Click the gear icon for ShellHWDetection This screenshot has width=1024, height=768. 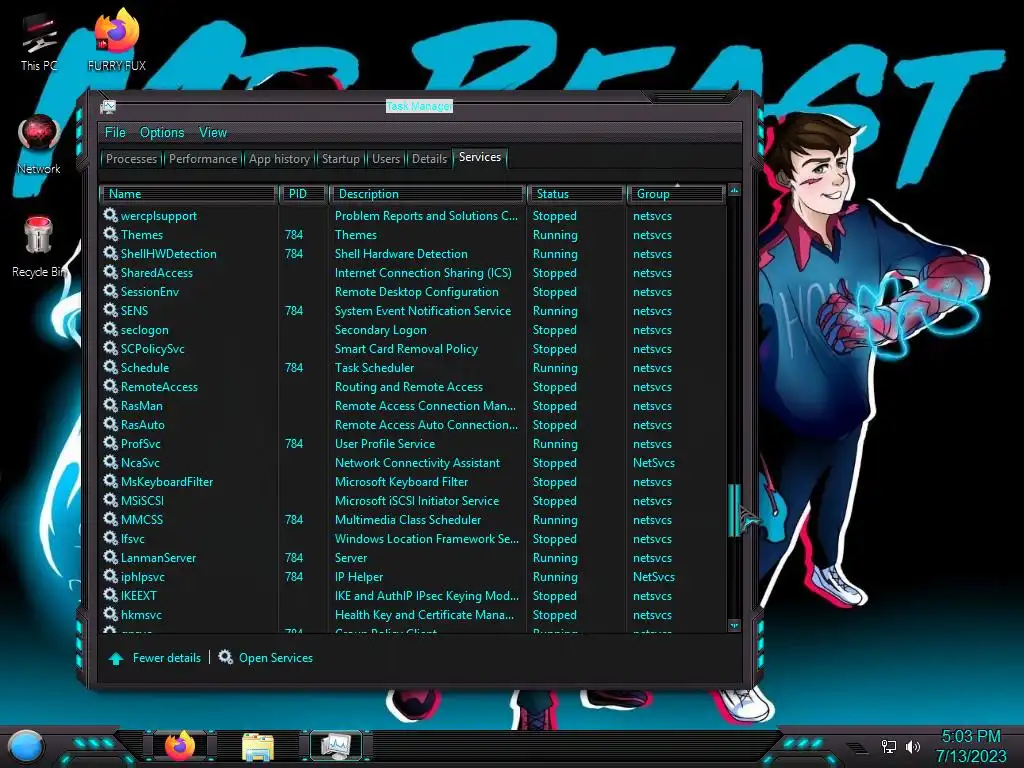pyautogui.click(x=110, y=253)
